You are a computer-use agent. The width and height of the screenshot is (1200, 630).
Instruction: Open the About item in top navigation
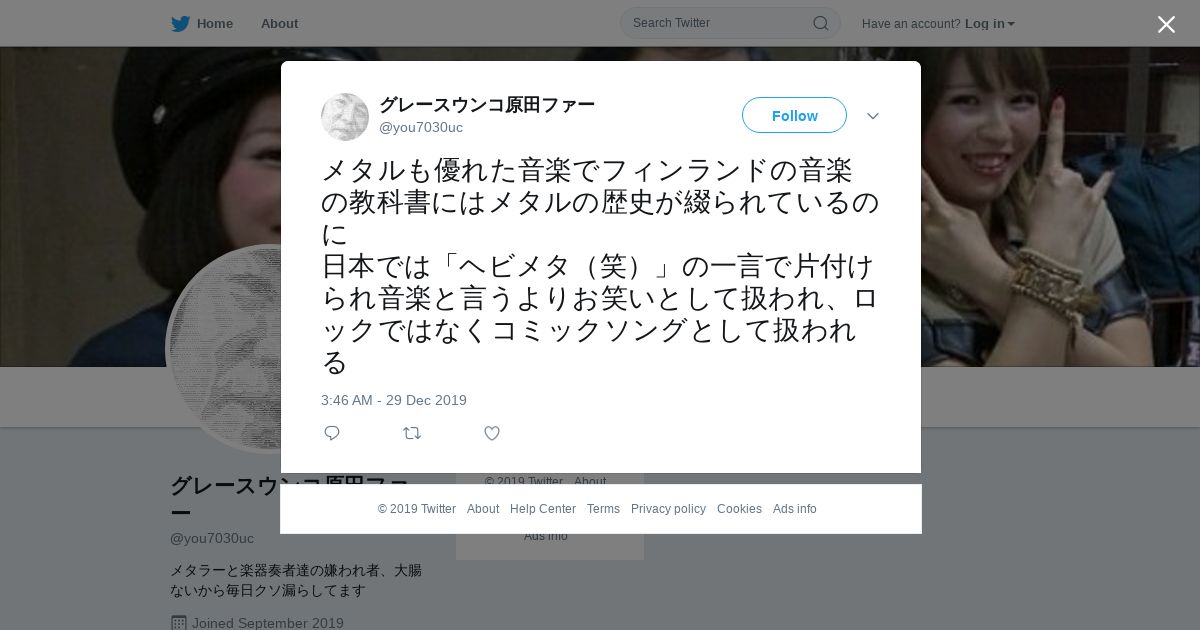(279, 23)
